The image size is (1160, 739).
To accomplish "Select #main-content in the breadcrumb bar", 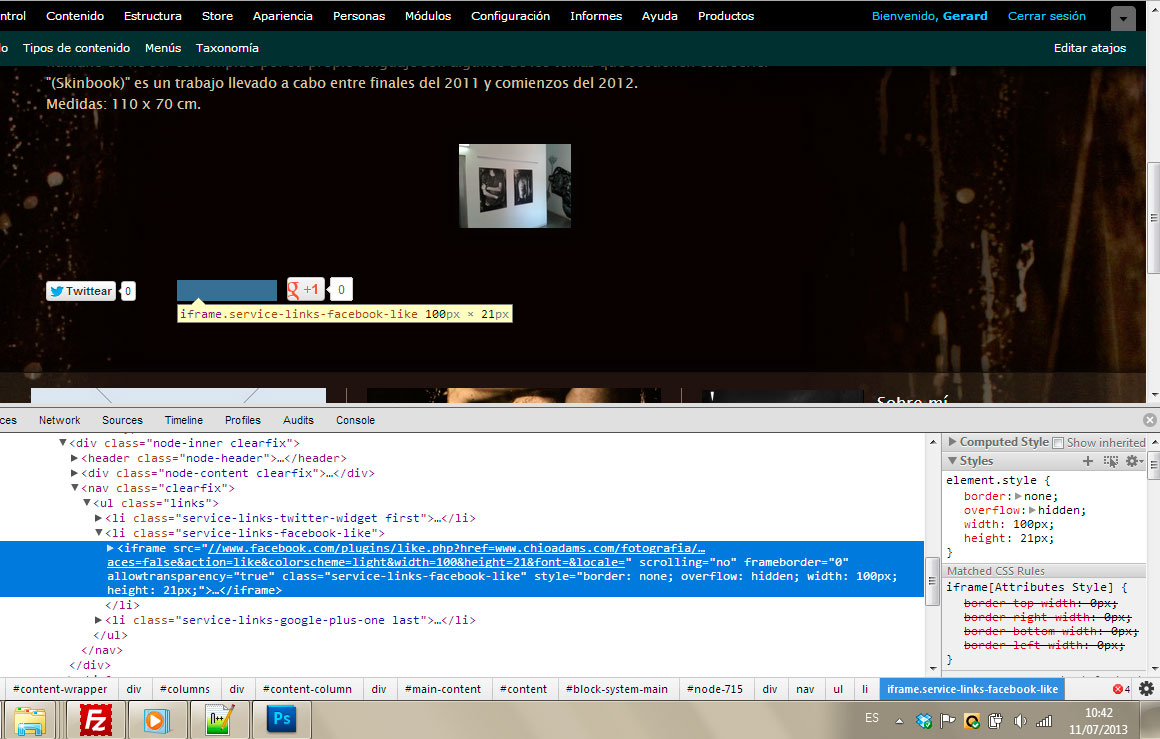I will coord(443,689).
